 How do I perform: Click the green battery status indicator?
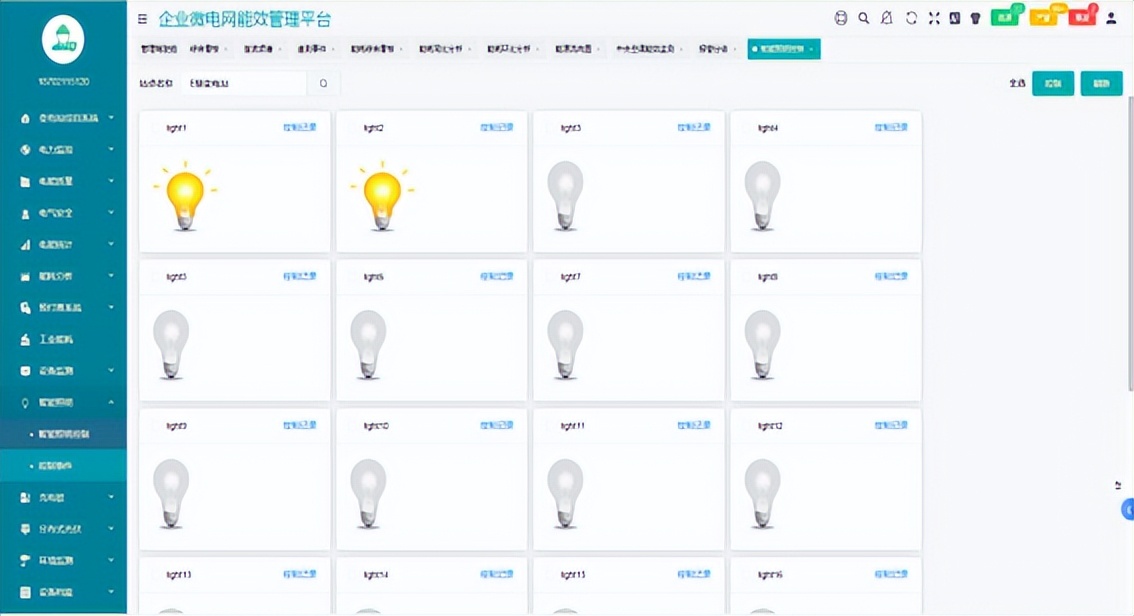pyautogui.click(x=1003, y=17)
